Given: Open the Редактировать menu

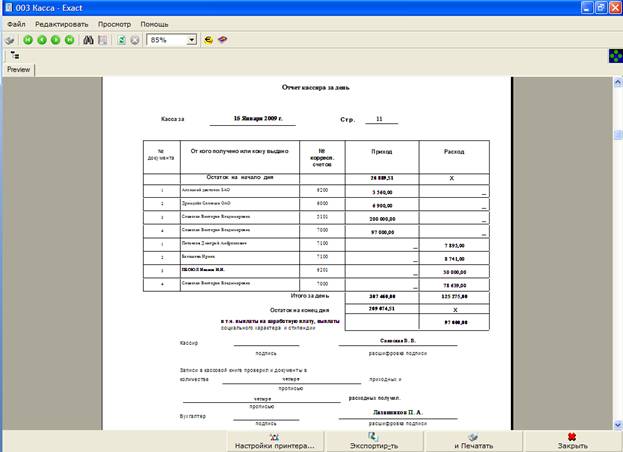Looking at the screenshot, I should click(x=62, y=24).
